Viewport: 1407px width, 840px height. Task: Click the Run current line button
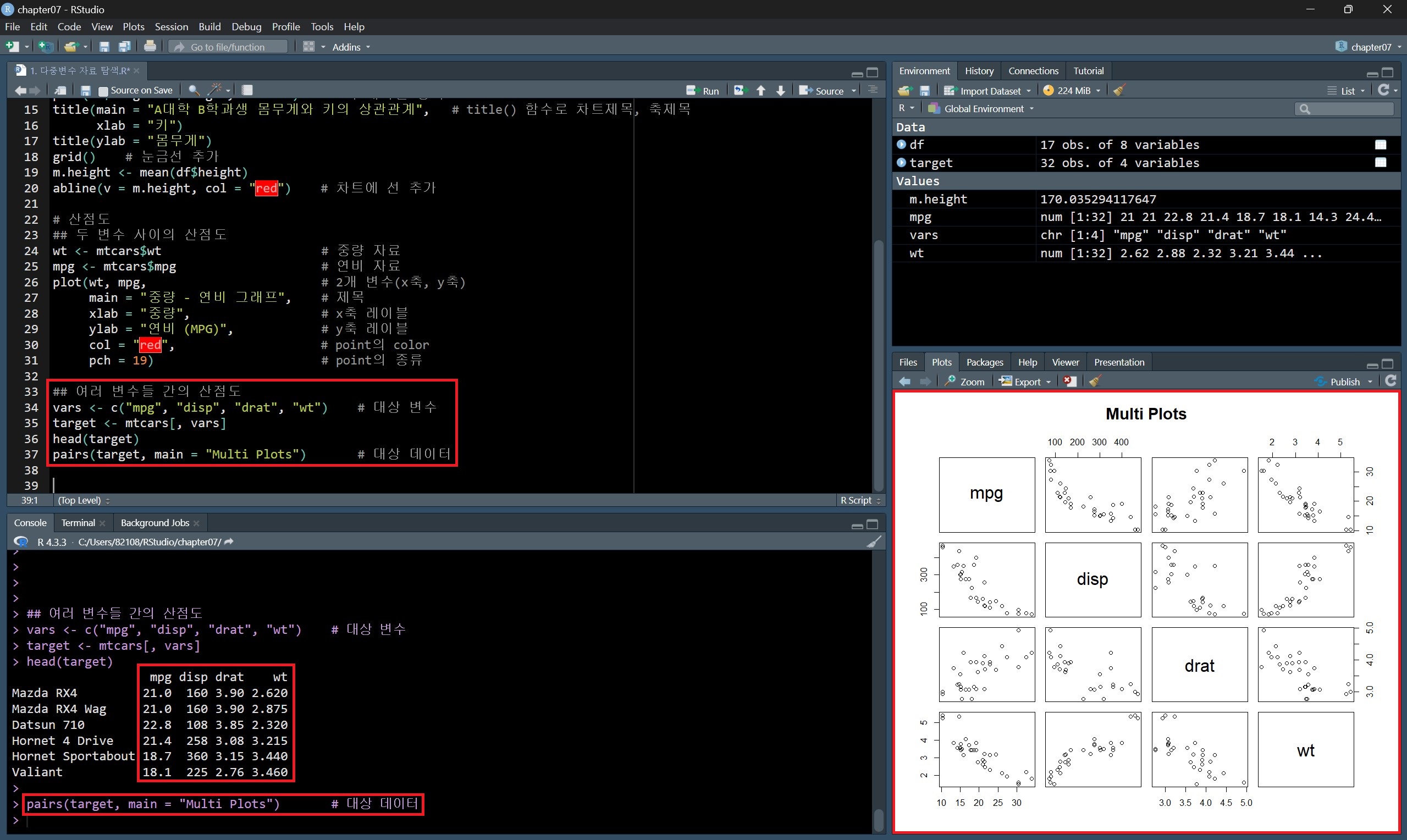703,91
